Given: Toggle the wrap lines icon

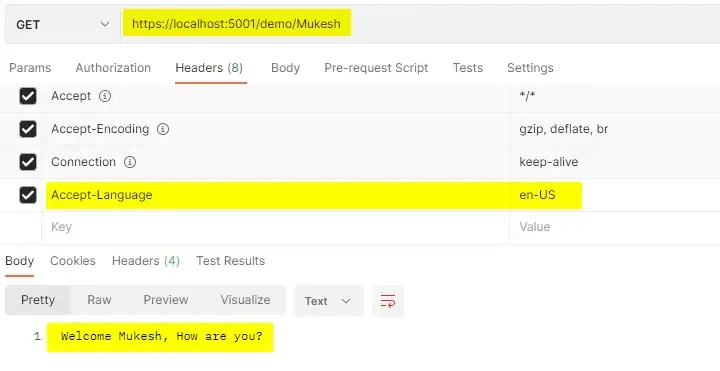Looking at the screenshot, I should [x=388, y=301].
